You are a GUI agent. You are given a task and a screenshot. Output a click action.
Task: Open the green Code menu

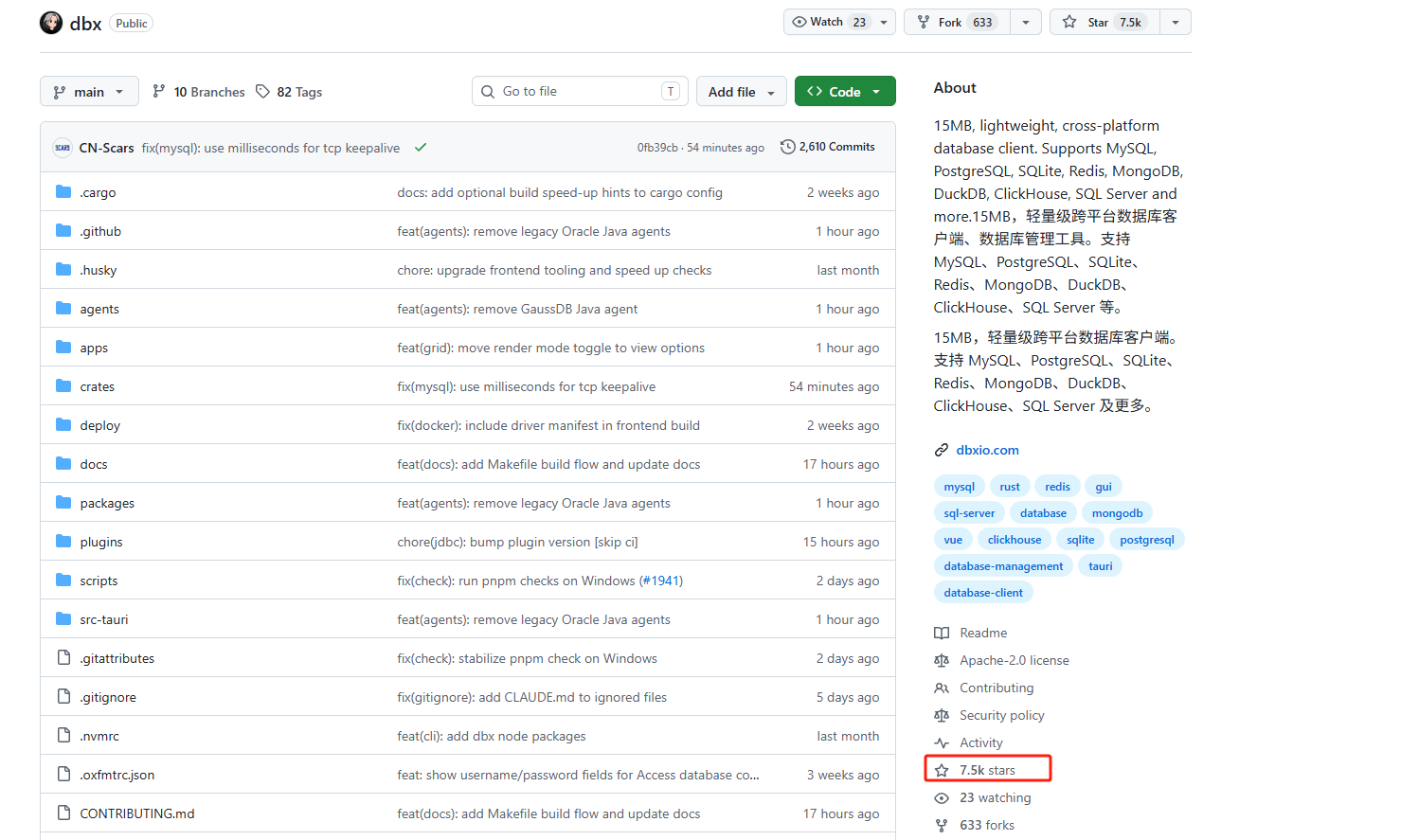point(845,91)
